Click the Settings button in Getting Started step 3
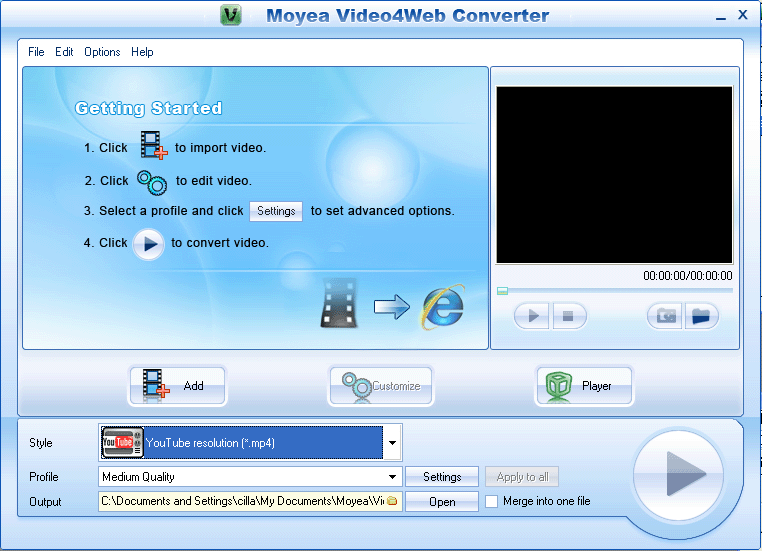 point(276,211)
